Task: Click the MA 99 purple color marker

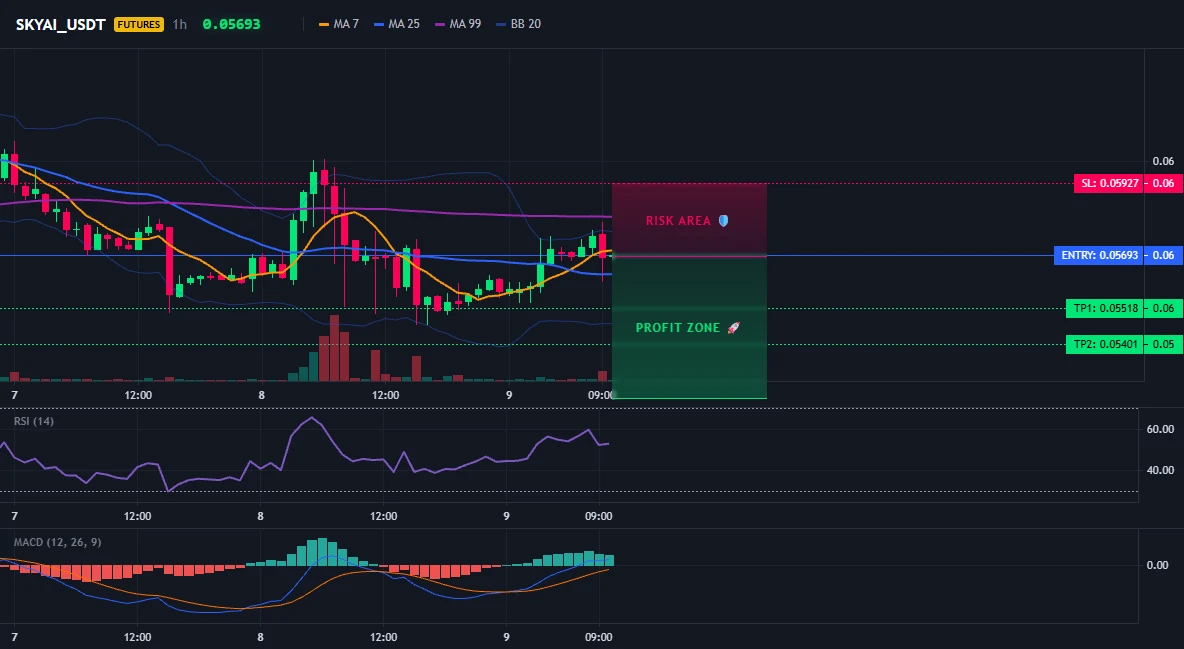Action: [x=440, y=24]
